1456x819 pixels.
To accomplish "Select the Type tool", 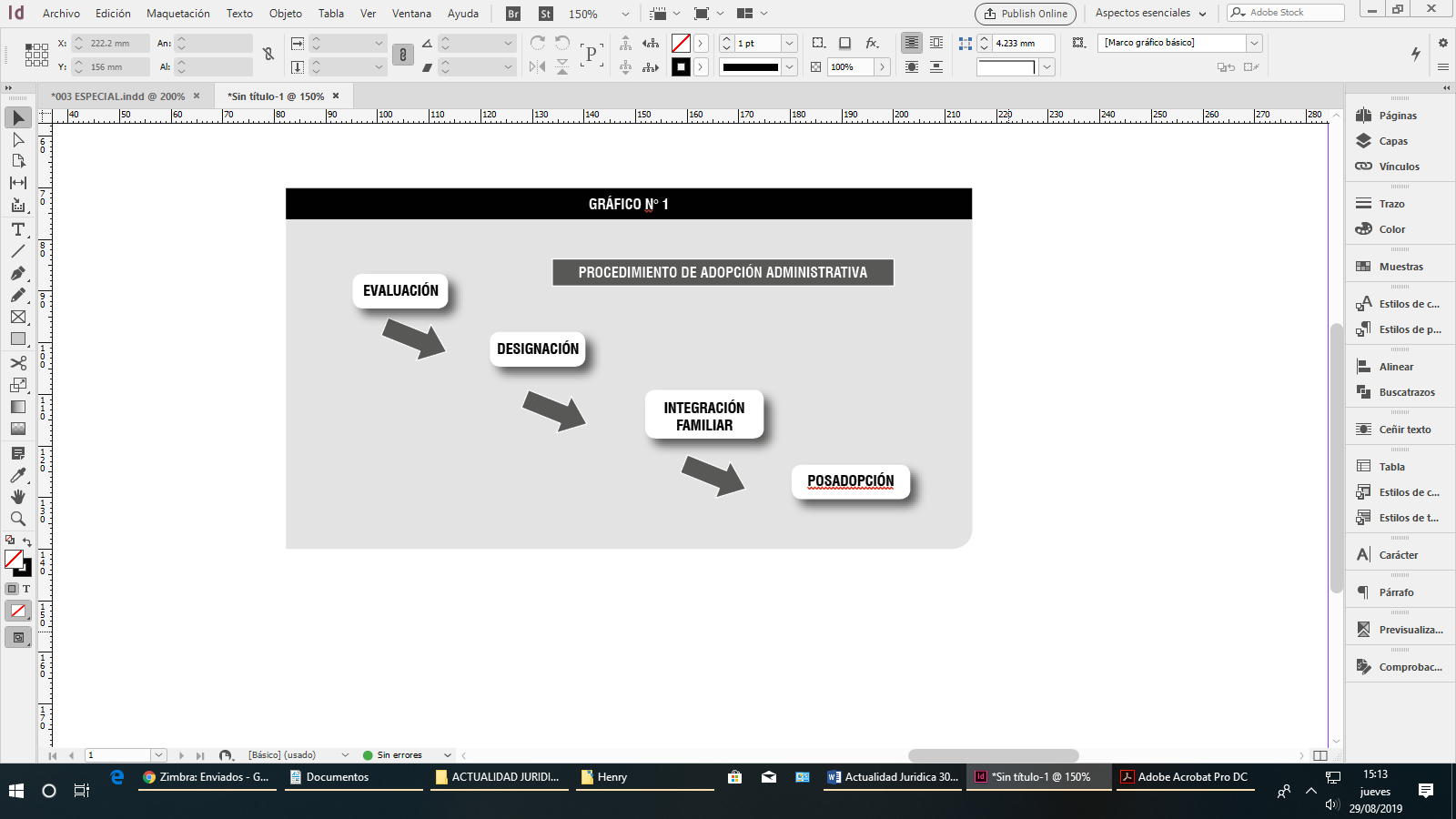I will [x=18, y=229].
